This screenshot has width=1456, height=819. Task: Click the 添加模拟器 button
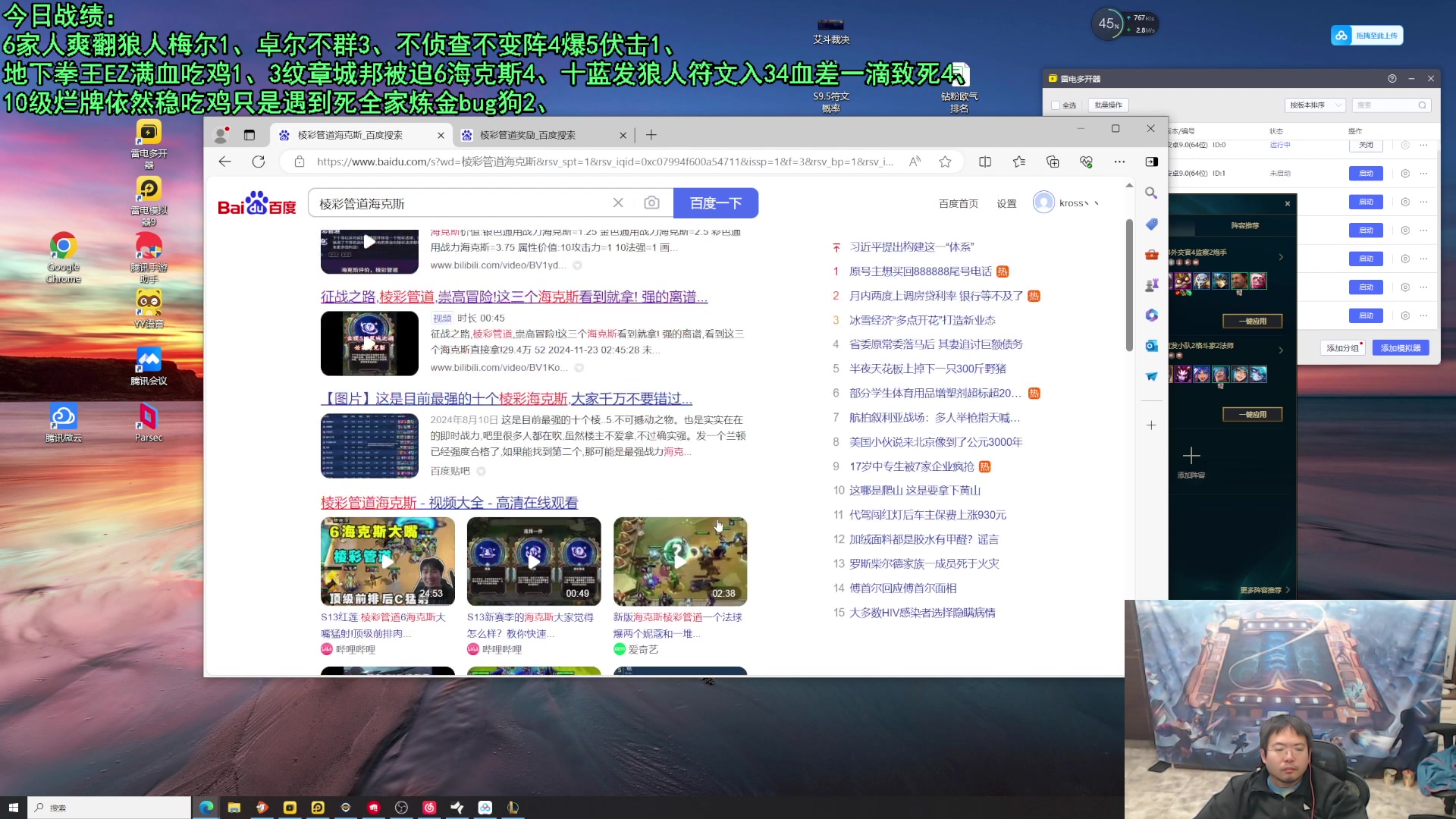(1400, 348)
